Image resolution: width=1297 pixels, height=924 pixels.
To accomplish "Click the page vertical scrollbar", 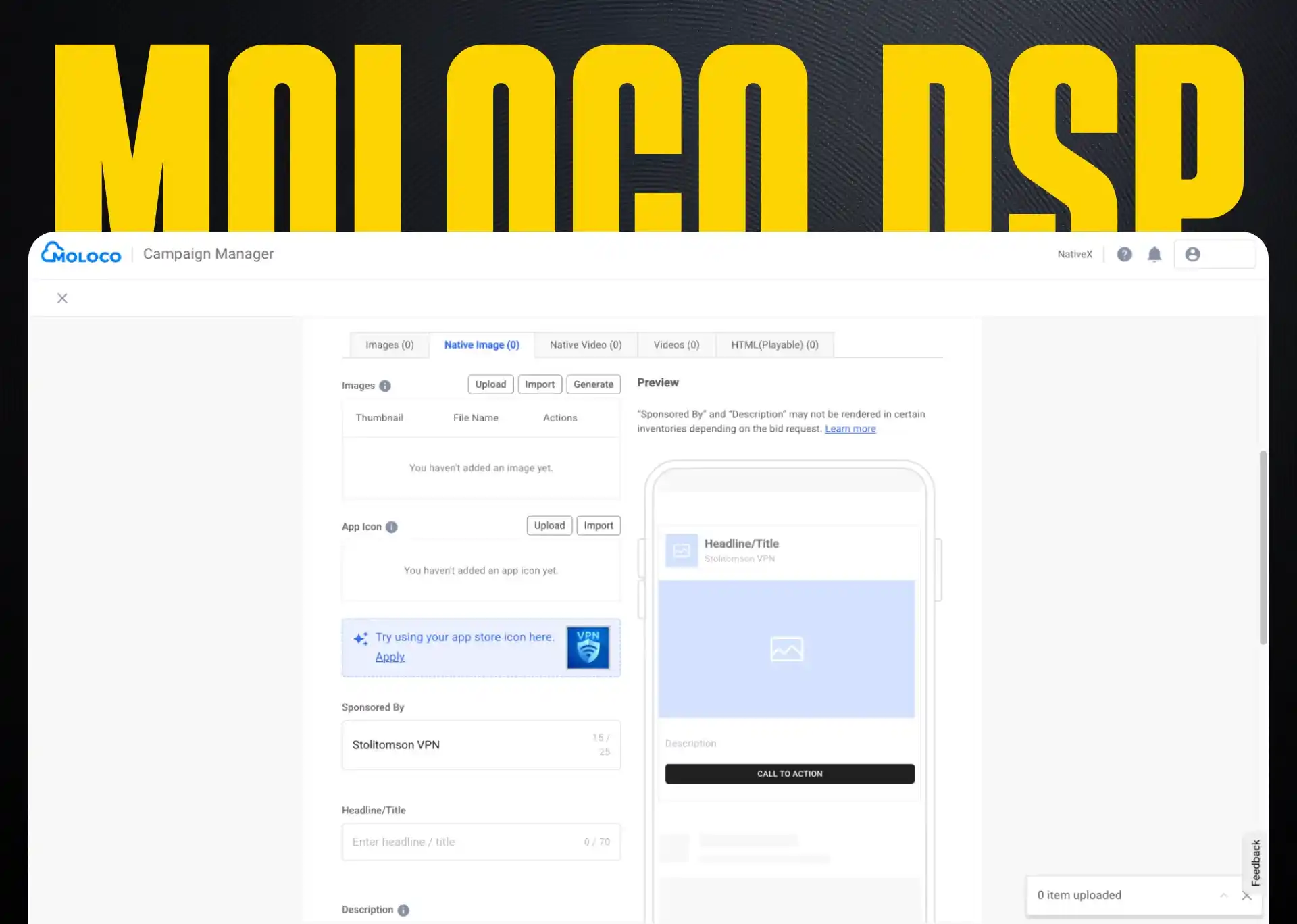I will tap(1263, 547).
